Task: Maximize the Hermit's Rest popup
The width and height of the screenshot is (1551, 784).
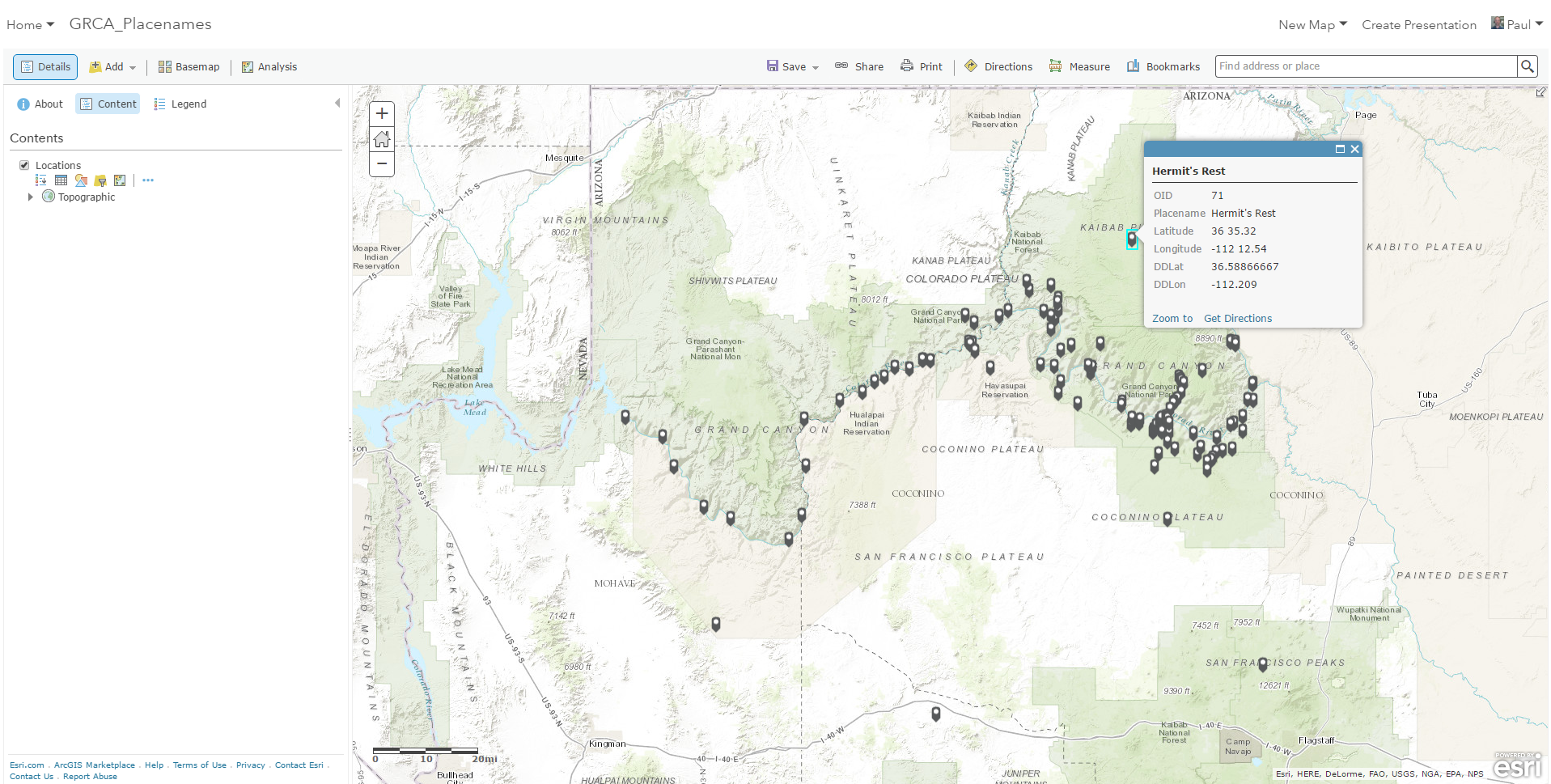Action: [1340, 149]
